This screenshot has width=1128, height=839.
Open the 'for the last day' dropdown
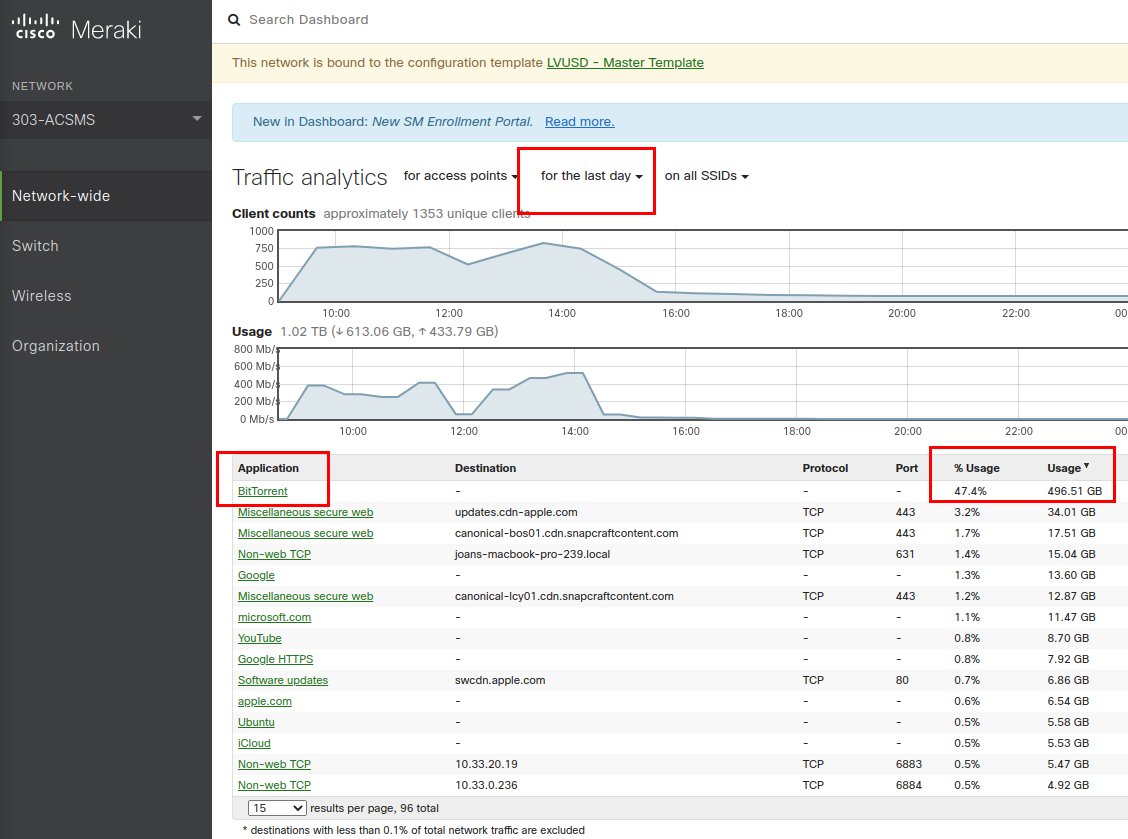coord(591,176)
